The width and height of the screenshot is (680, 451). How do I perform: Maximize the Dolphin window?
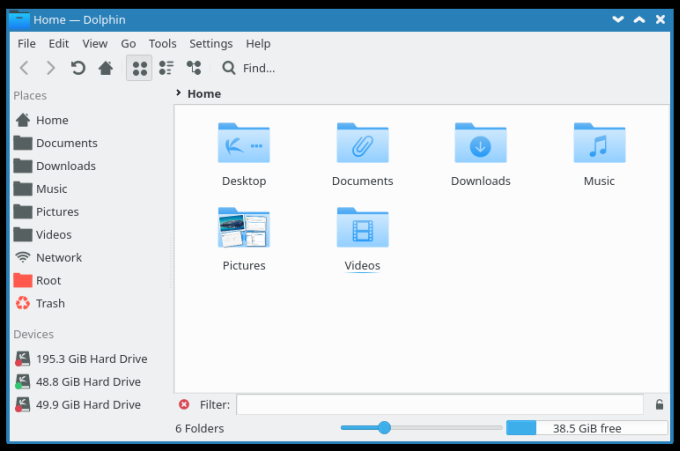[639, 20]
